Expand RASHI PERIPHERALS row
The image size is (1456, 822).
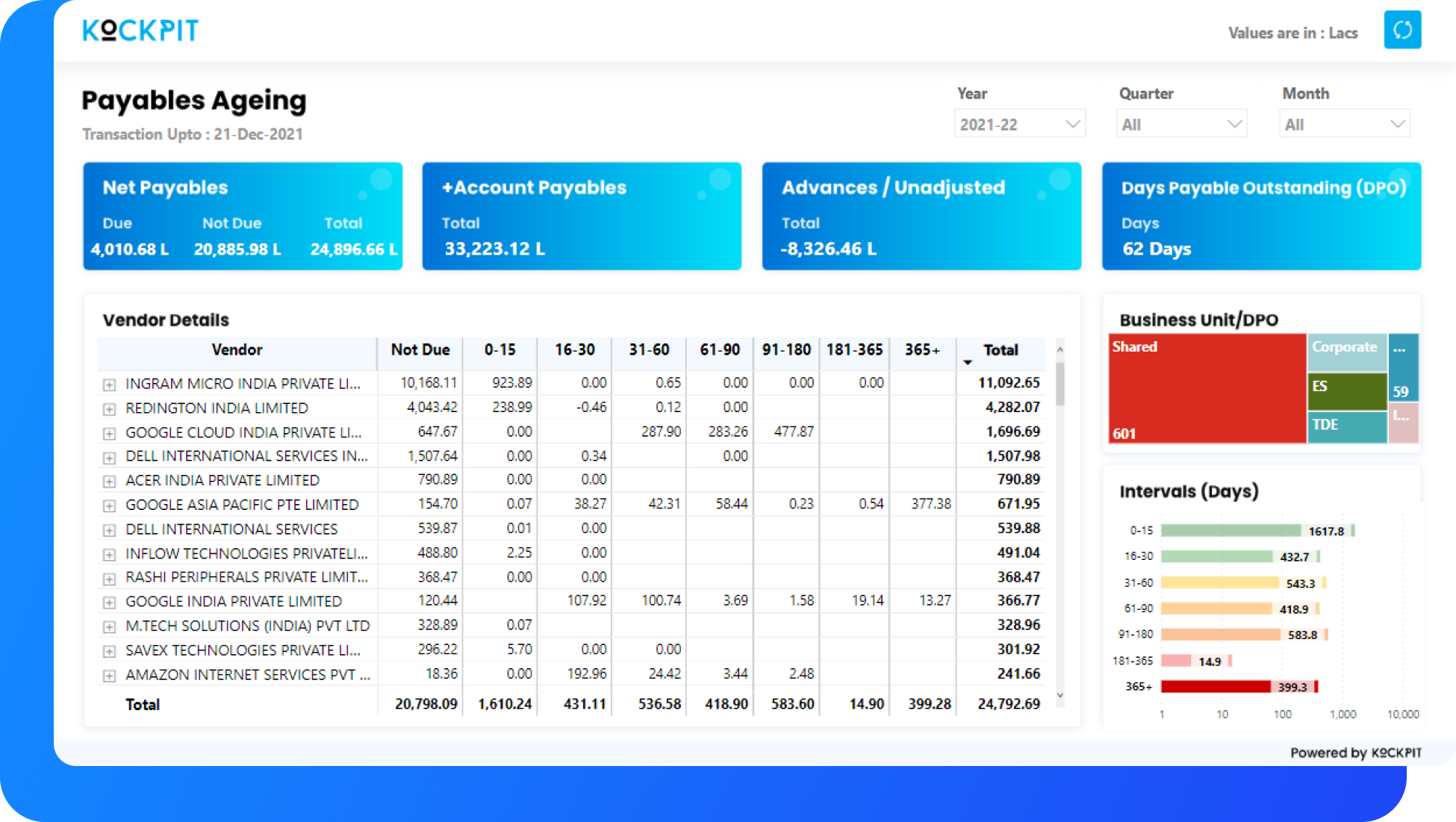(x=109, y=579)
